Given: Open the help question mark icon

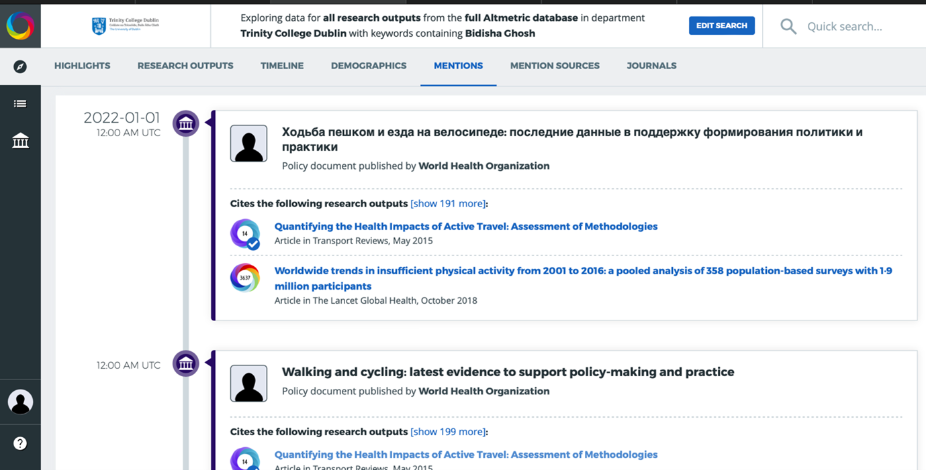Looking at the screenshot, I should click(x=20, y=443).
